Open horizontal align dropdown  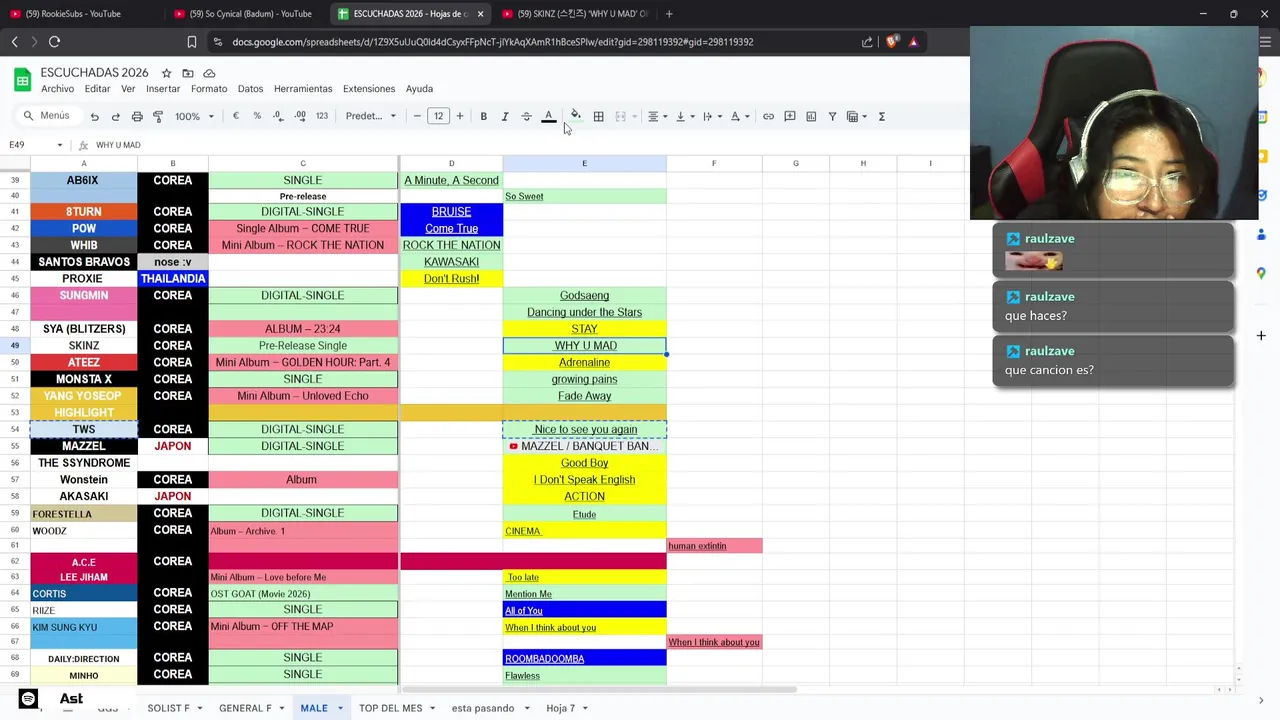pyautogui.click(x=657, y=116)
